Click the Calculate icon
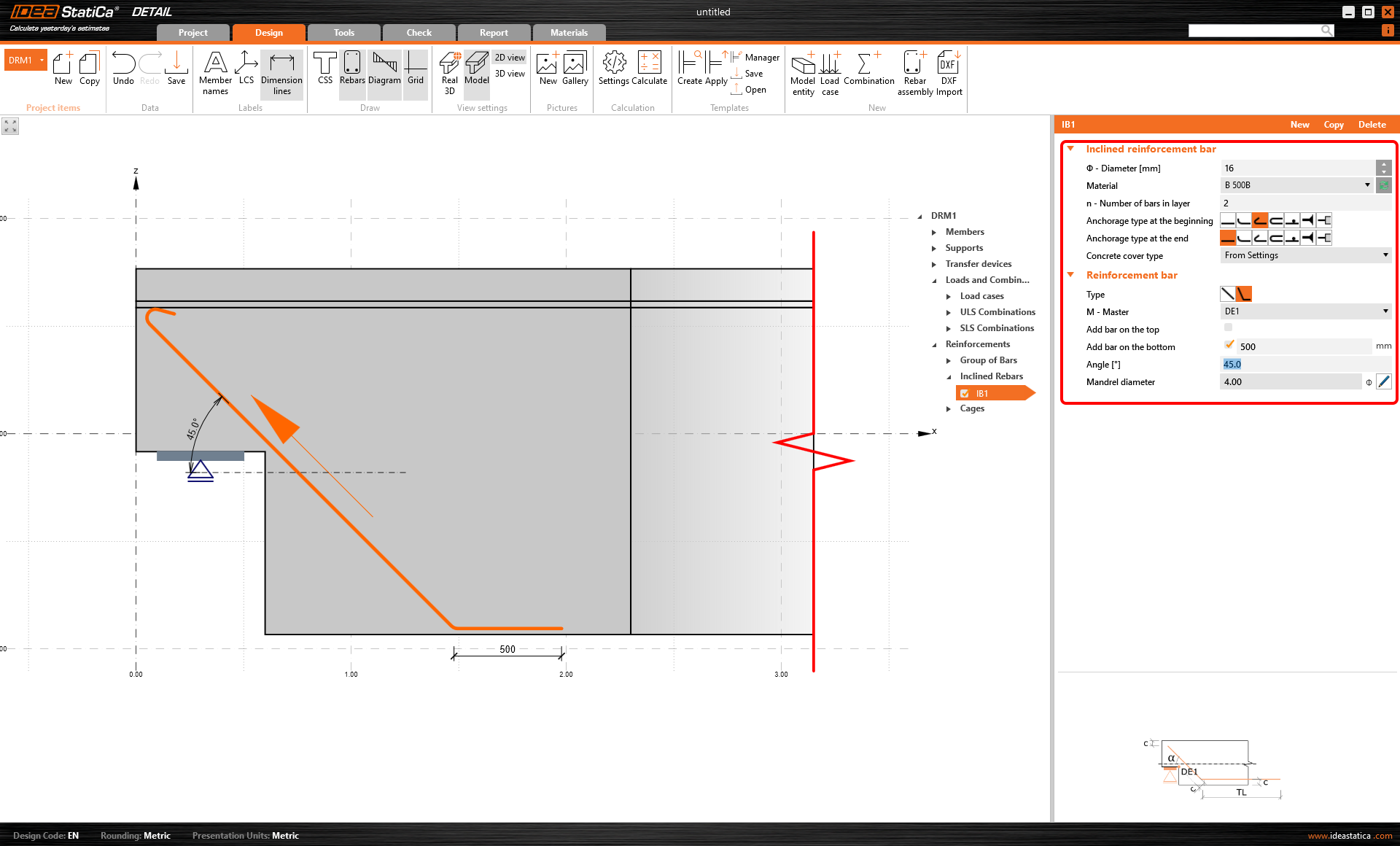Image resolution: width=1400 pixels, height=846 pixels. pyautogui.click(x=650, y=69)
